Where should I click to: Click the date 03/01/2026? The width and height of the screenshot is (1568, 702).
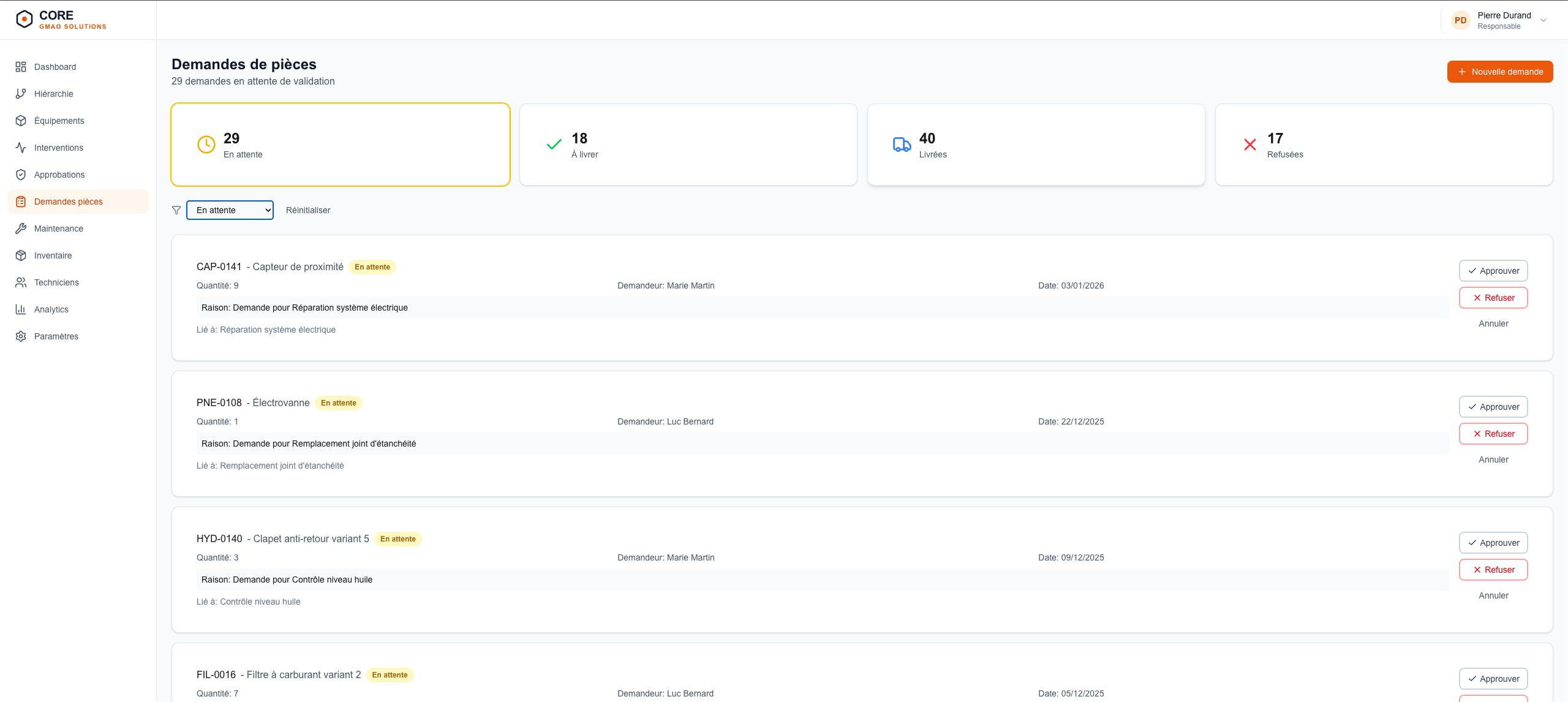coord(1082,285)
